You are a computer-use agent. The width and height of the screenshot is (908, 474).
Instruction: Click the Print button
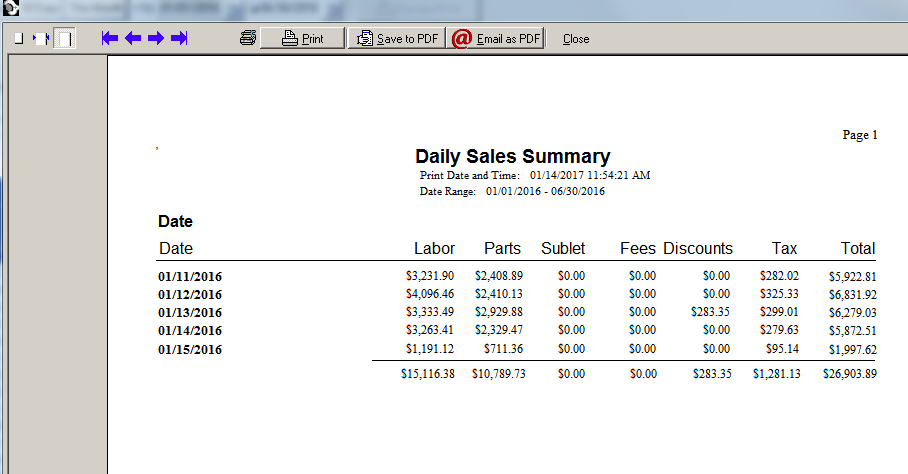coord(303,38)
